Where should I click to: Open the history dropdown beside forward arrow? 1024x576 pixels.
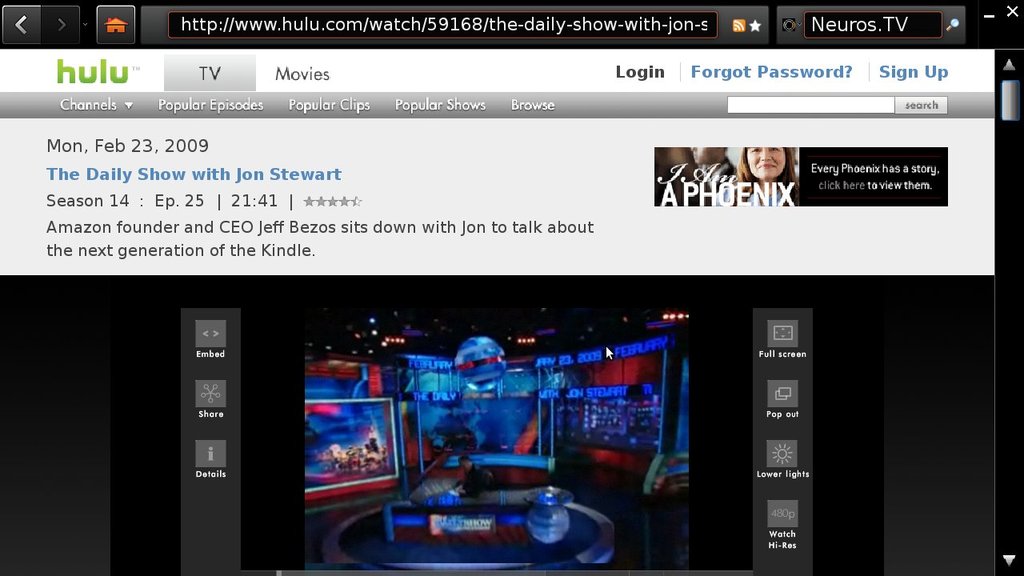coord(85,25)
